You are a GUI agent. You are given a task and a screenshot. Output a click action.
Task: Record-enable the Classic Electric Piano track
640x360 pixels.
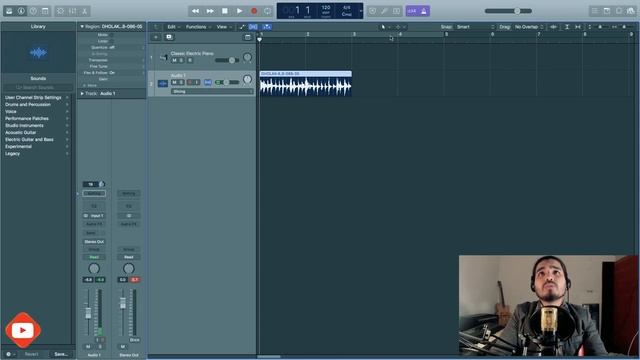(x=190, y=60)
